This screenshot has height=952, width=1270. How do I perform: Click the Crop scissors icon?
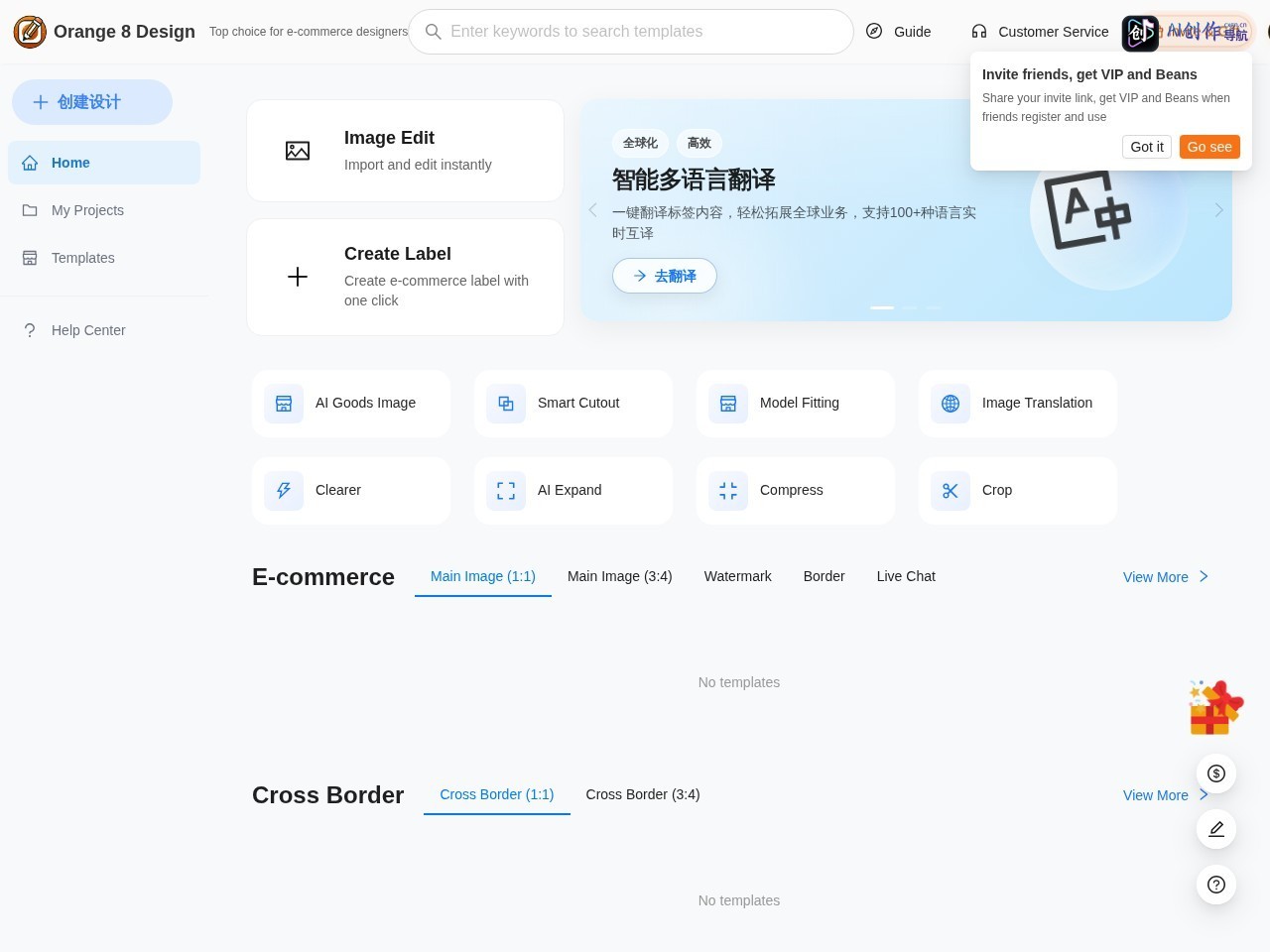[951, 491]
